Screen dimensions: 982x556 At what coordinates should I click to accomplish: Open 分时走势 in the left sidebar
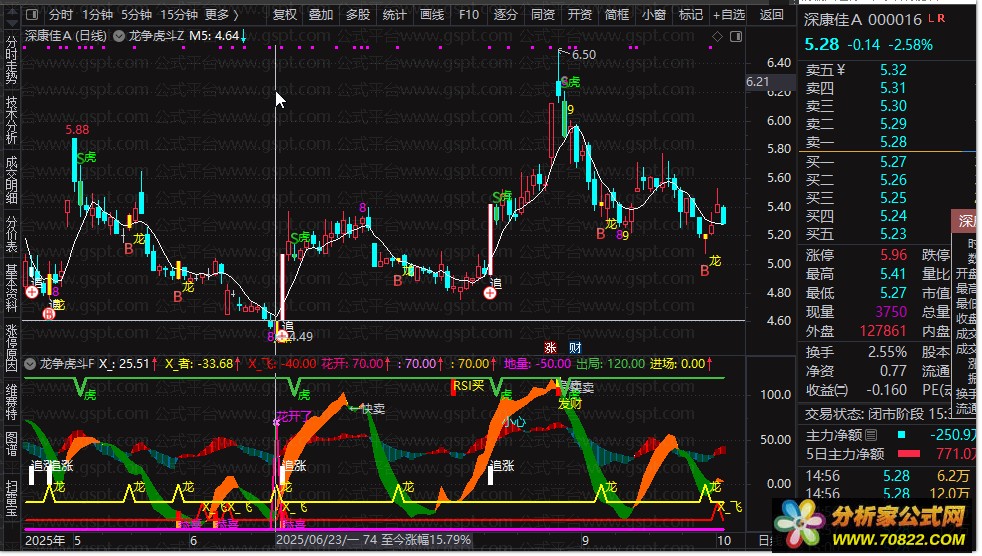coord(11,60)
